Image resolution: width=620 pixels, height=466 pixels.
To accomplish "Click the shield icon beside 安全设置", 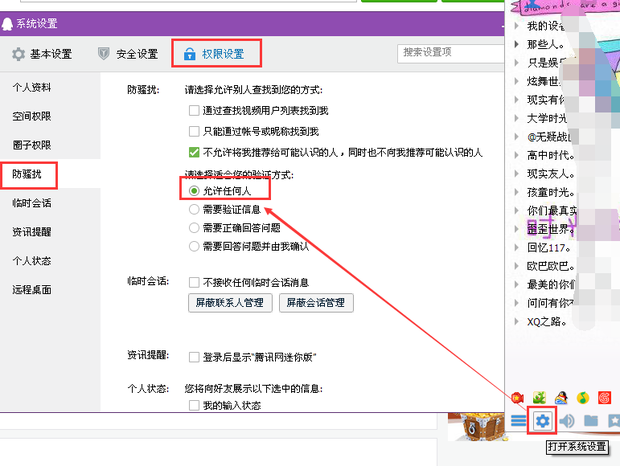I will pyautogui.click(x=104, y=53).
